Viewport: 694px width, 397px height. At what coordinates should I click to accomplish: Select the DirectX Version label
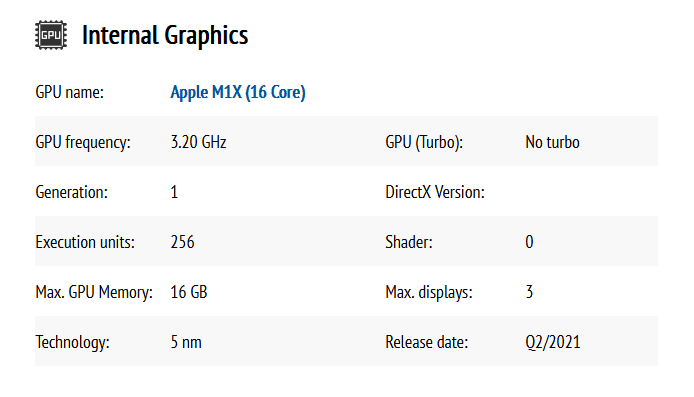pyautogui.click(x=435, y=192)
